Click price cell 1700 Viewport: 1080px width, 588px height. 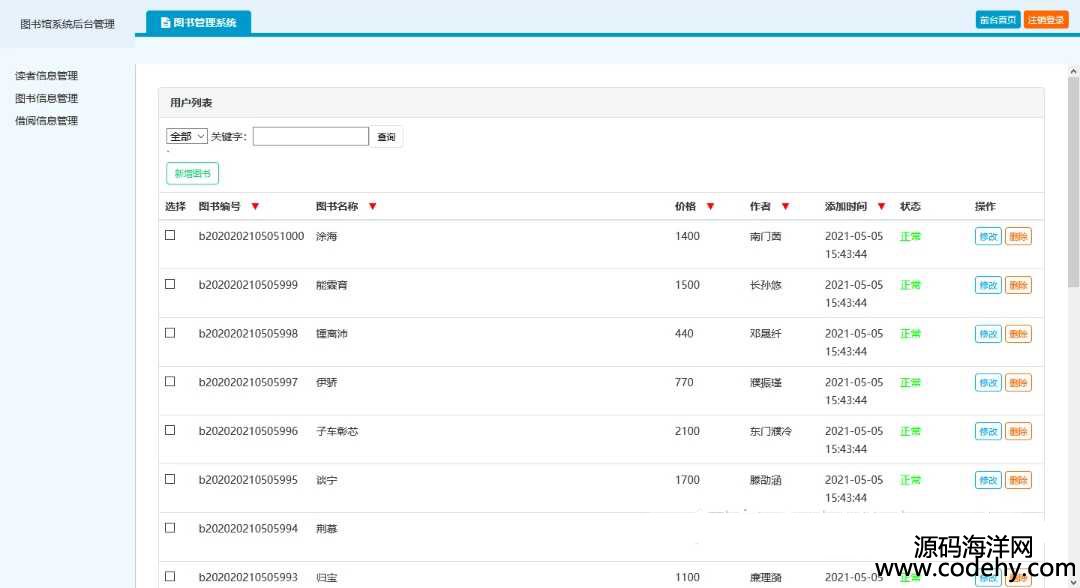687,480
